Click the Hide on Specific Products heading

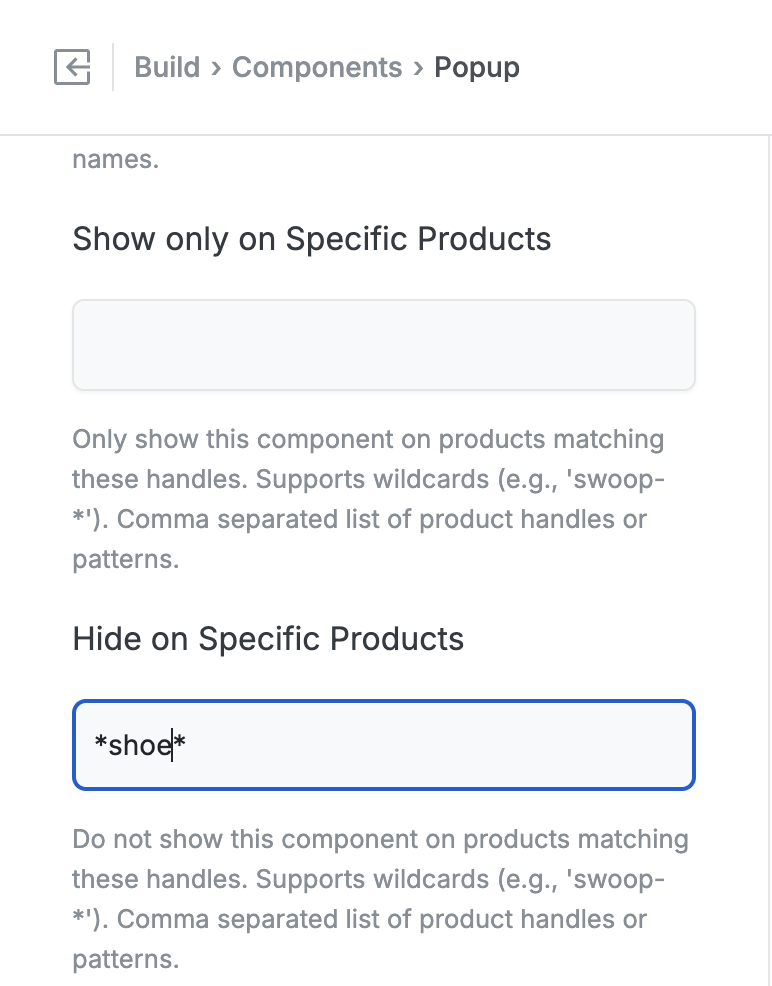point(266,638)
